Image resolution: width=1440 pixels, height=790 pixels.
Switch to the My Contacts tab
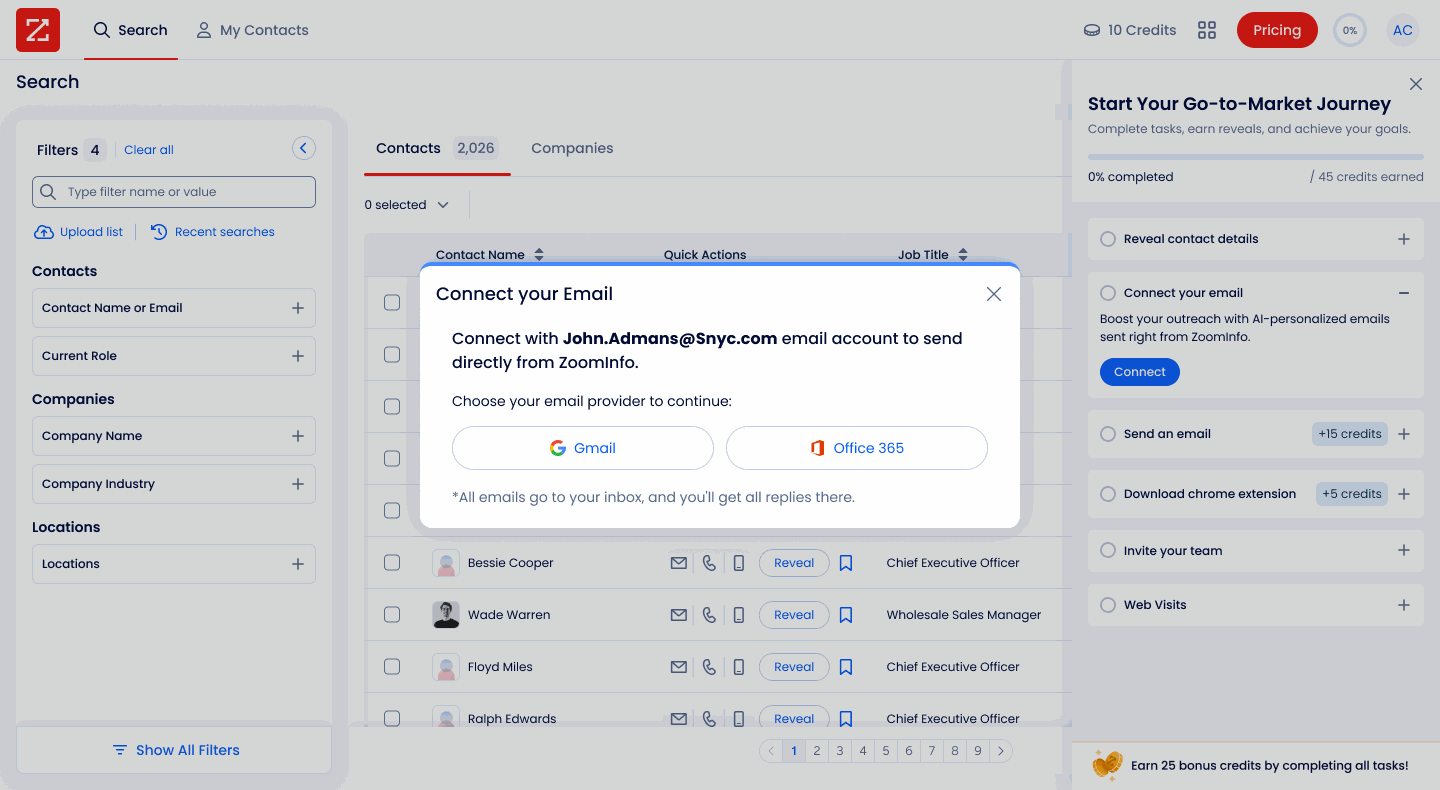pos(252,30)
